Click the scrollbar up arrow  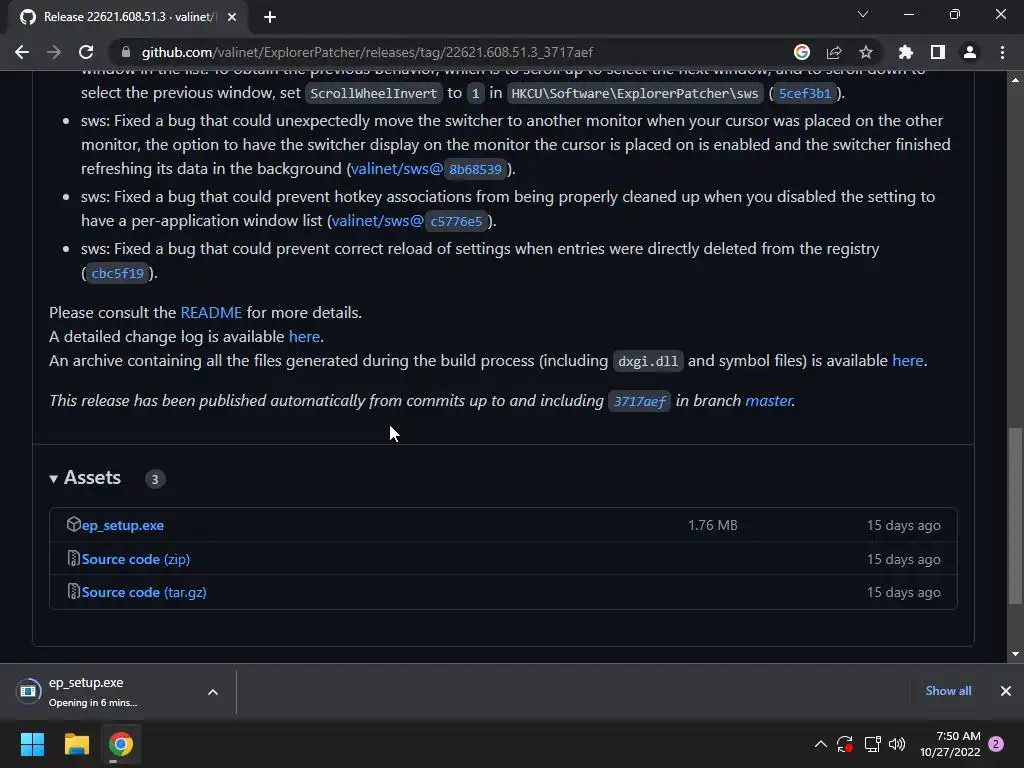point(1015,79)
